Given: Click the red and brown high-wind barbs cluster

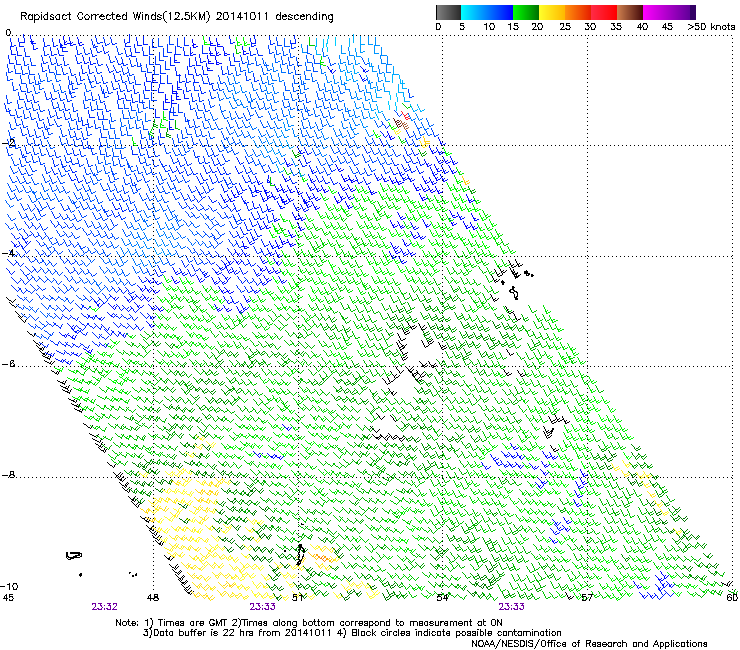Looking at the screenshot, I should pos(401,121).
